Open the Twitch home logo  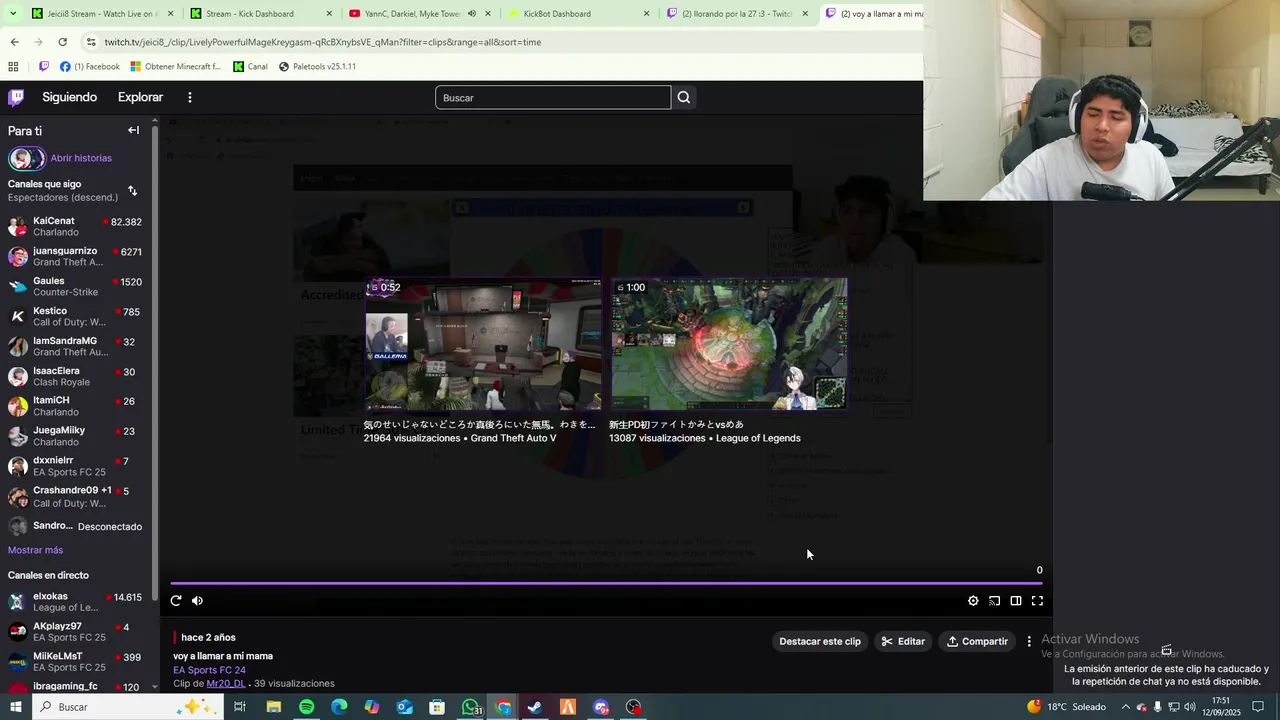tap(16, 97)
